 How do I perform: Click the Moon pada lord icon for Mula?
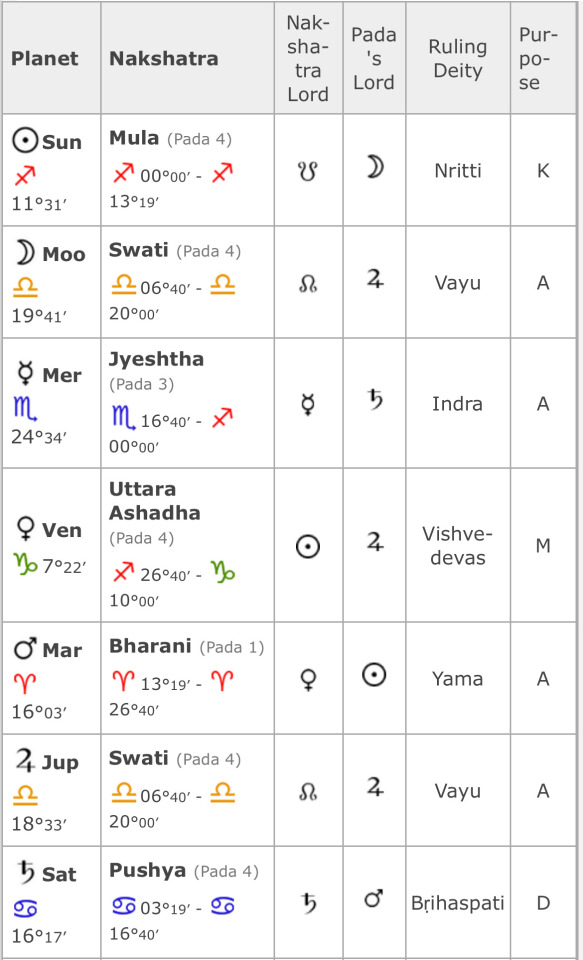coord(374,167)
